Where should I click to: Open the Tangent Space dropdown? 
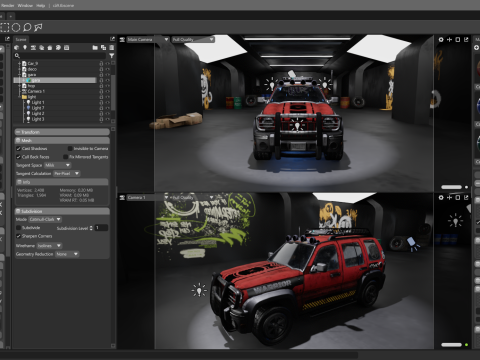[57, 165]
